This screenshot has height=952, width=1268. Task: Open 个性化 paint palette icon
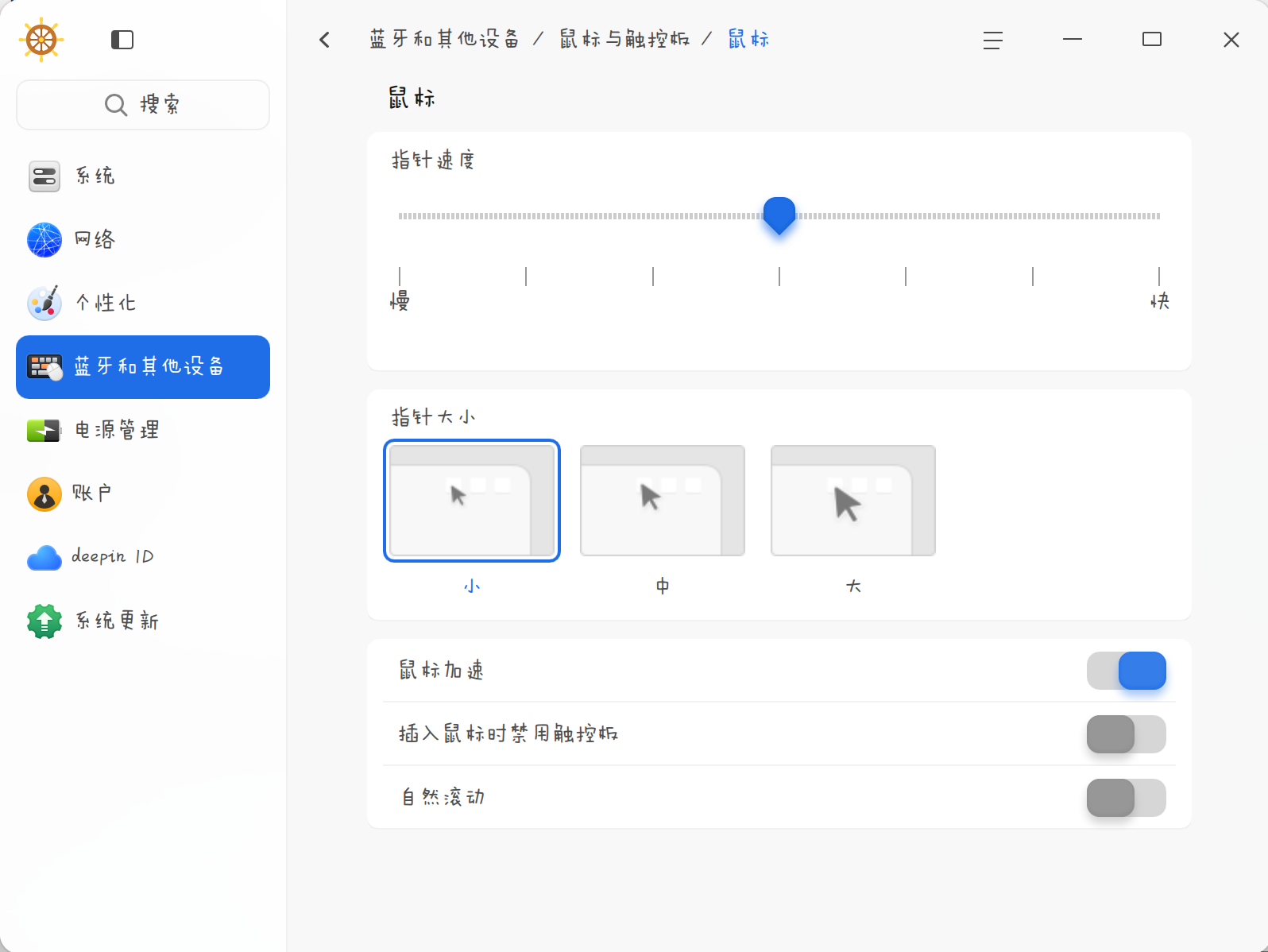44,303
